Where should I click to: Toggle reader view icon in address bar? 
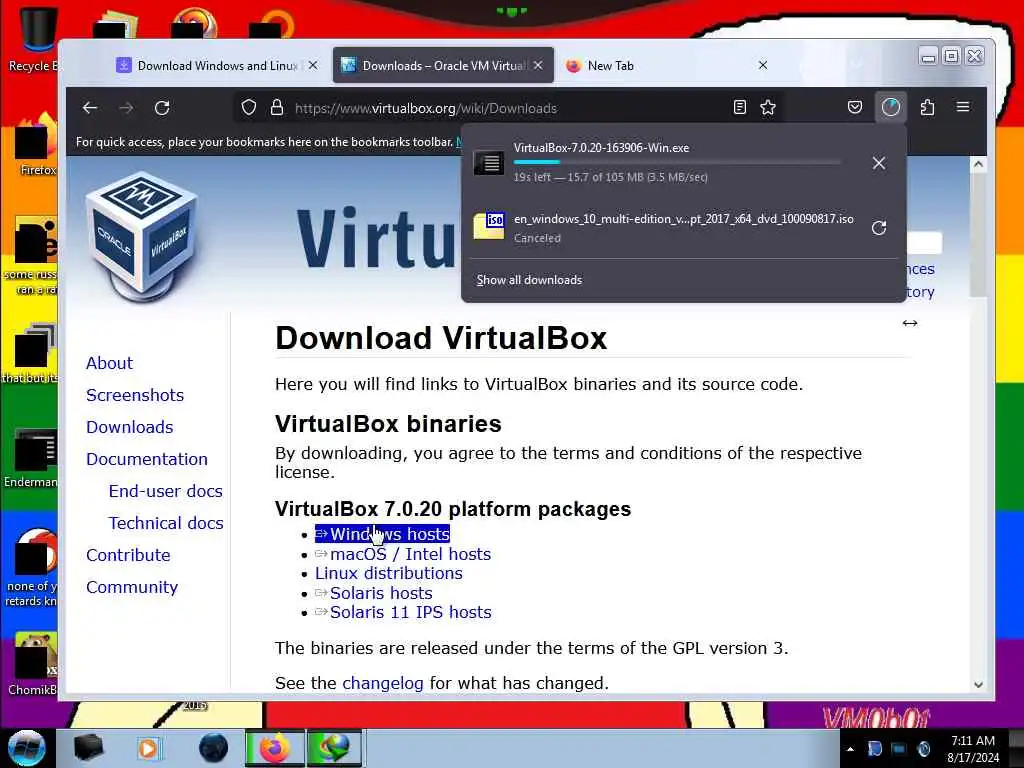[739, 108]
